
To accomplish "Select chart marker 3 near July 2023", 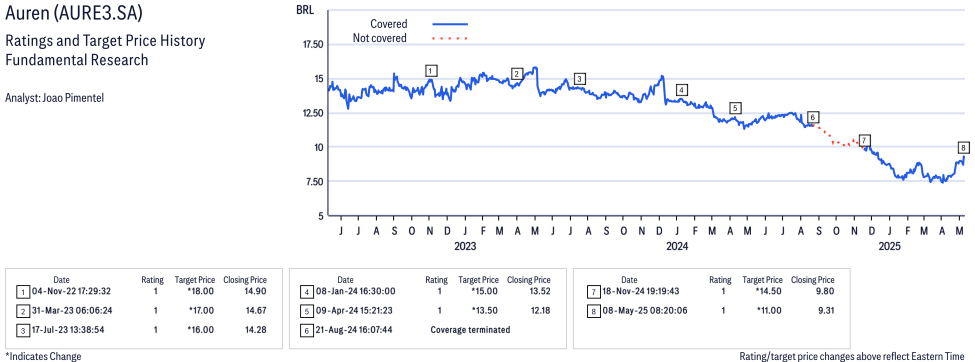I will click(579, 78).
